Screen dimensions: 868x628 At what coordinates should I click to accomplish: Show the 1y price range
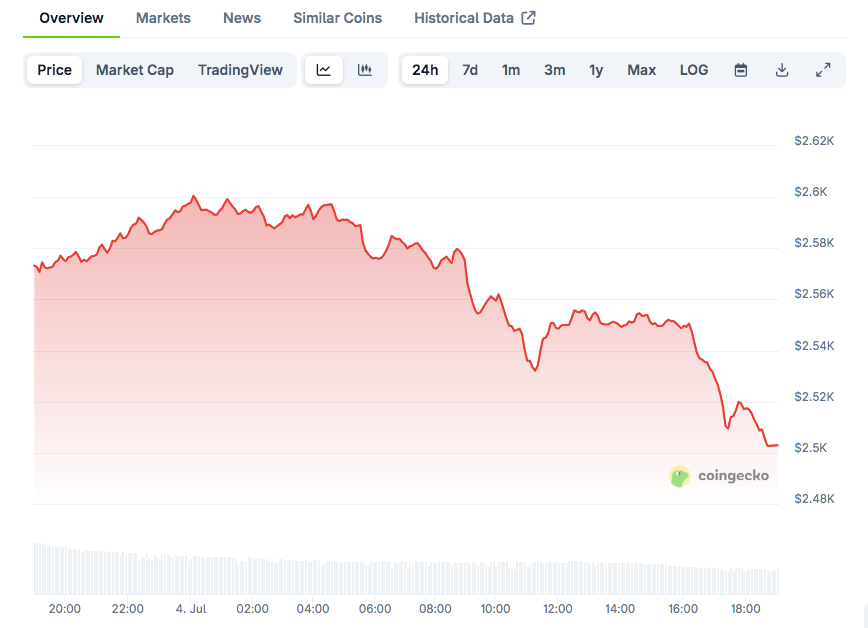(596, 70)
